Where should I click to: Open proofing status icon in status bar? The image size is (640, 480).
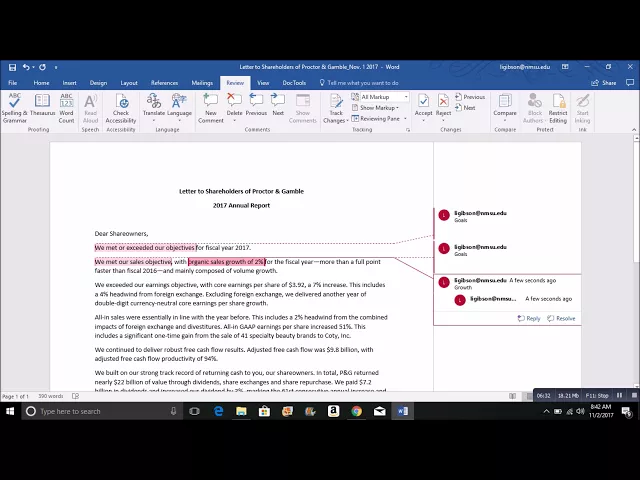pos(76,396)
